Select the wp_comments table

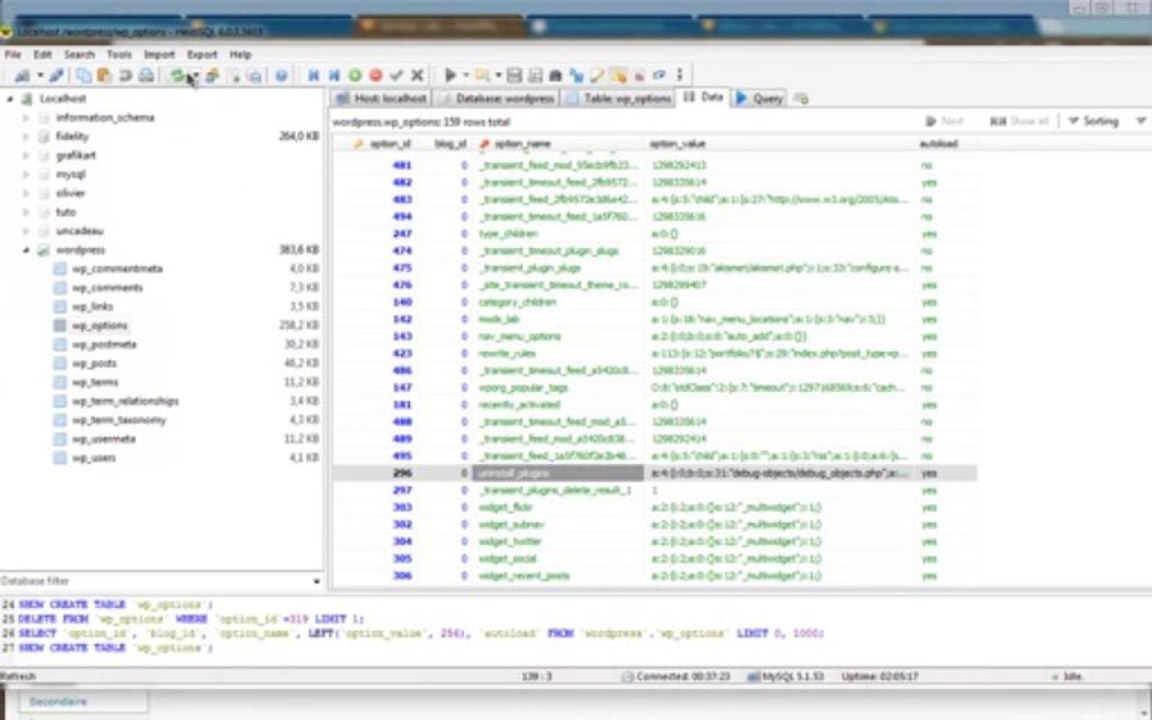click(x=107, y=288)
